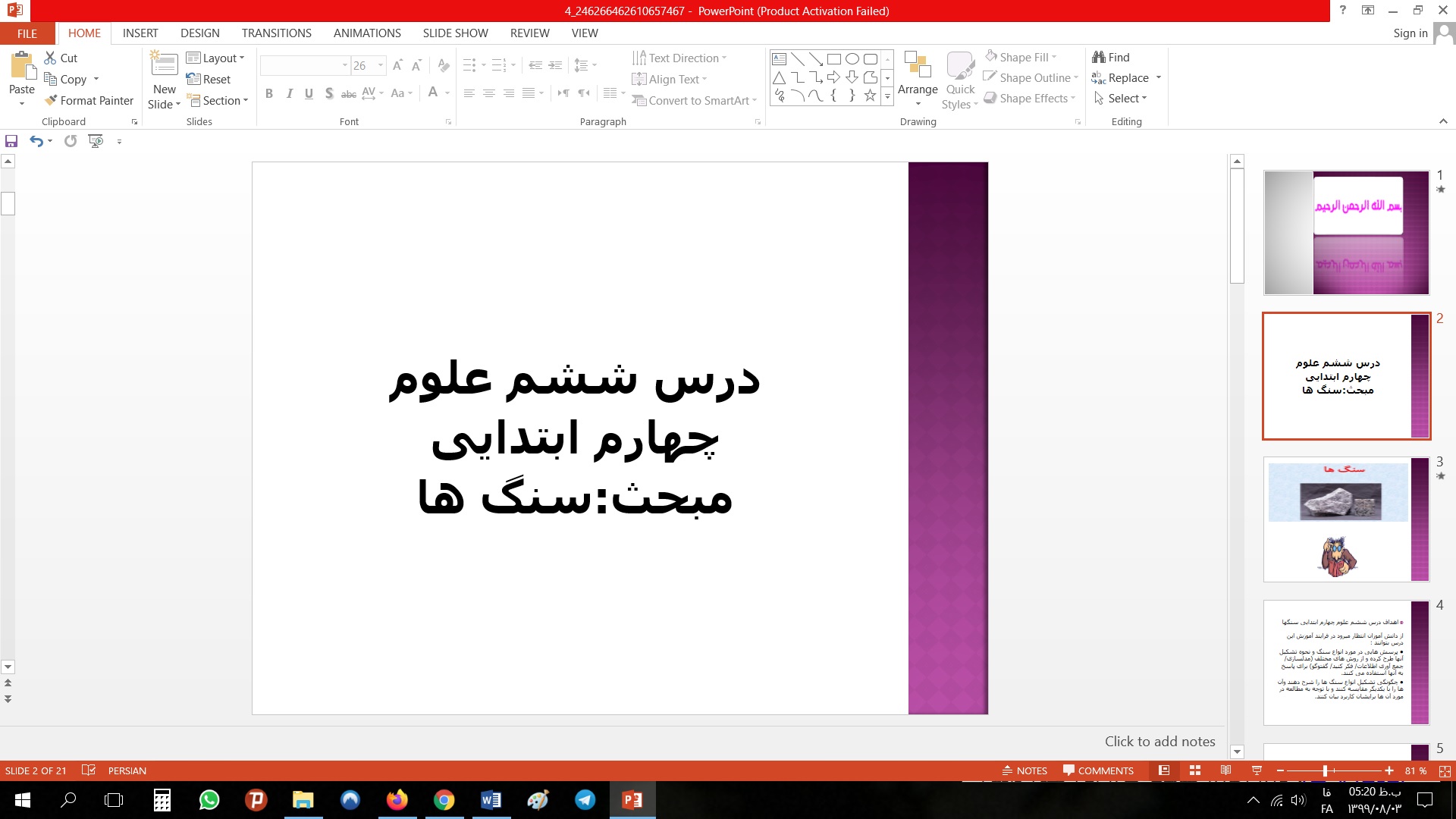Toggle Bold text formatting
This screenshot has height=819, width=1456.
pos(269,93)
